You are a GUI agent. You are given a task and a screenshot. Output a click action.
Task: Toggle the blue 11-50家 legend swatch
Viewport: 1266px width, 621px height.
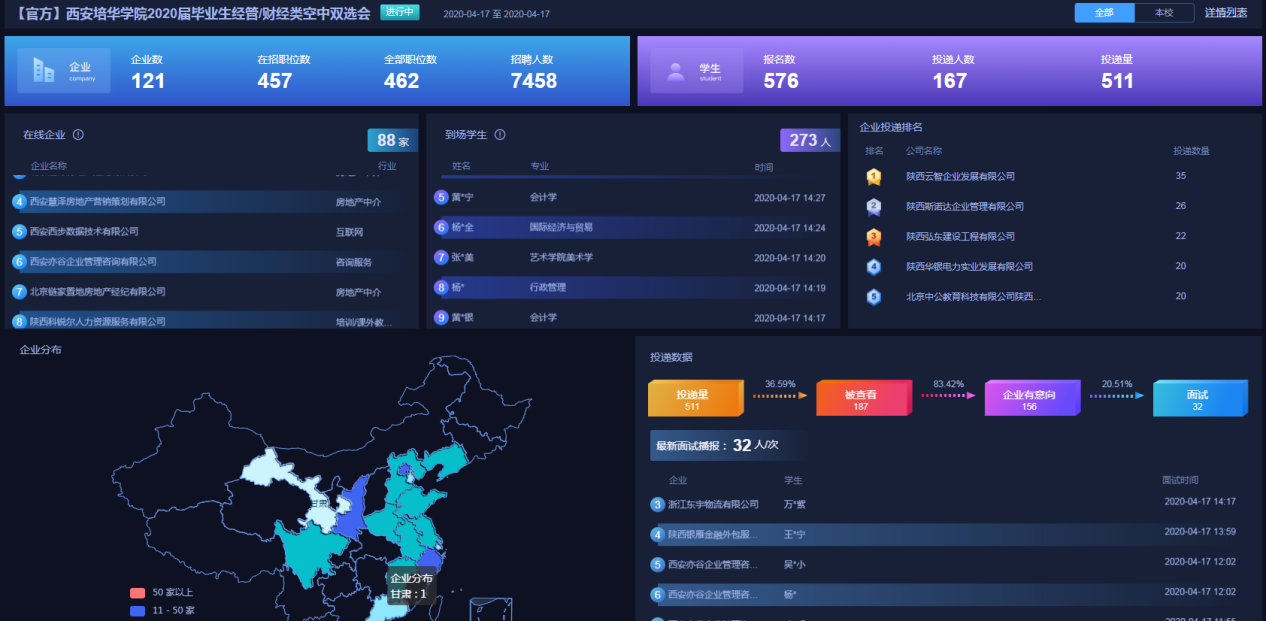[138, 610]
